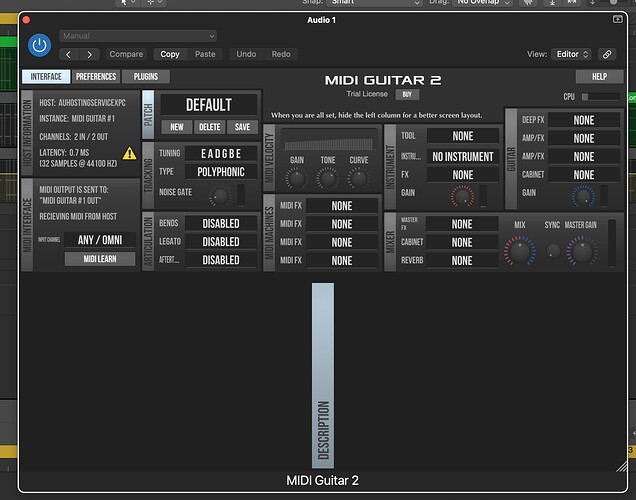Open the first MIDI FX slot
This screenshot has height=500, width=636.
coord(342,206)
